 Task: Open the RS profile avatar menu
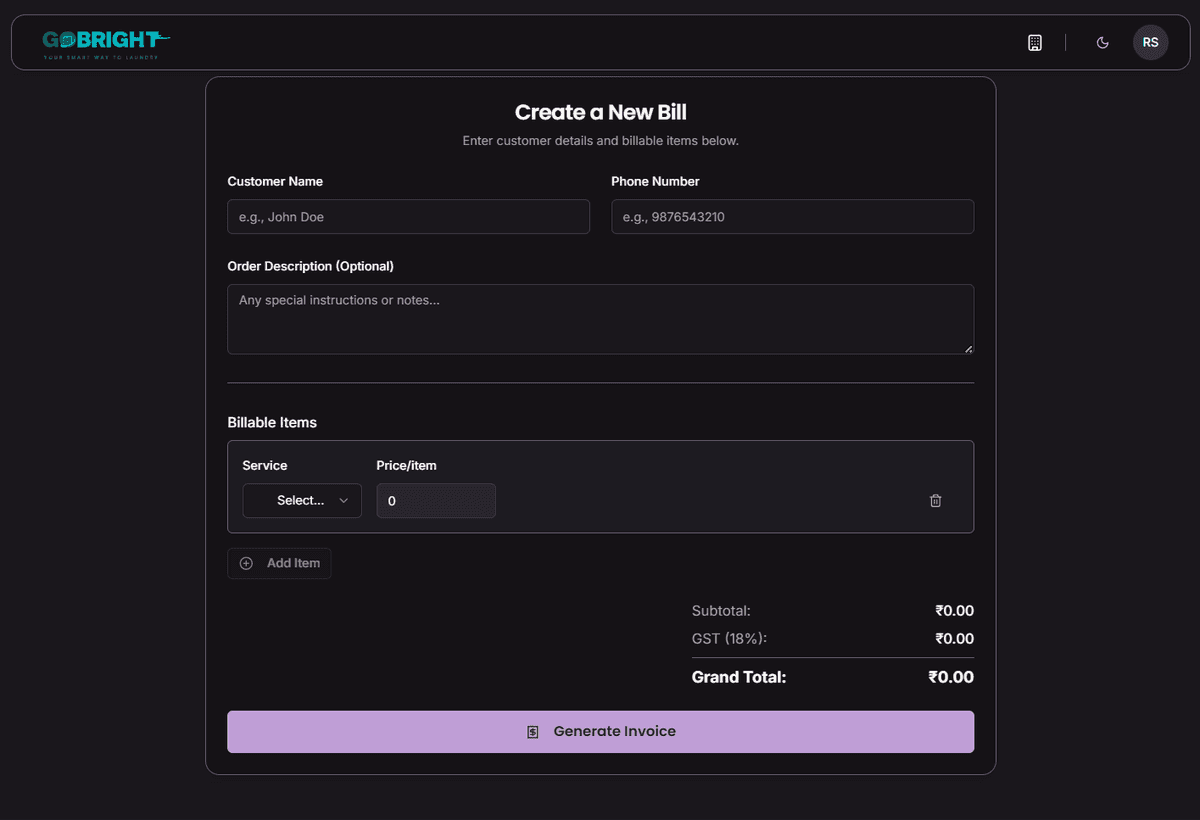[1150, 42]
